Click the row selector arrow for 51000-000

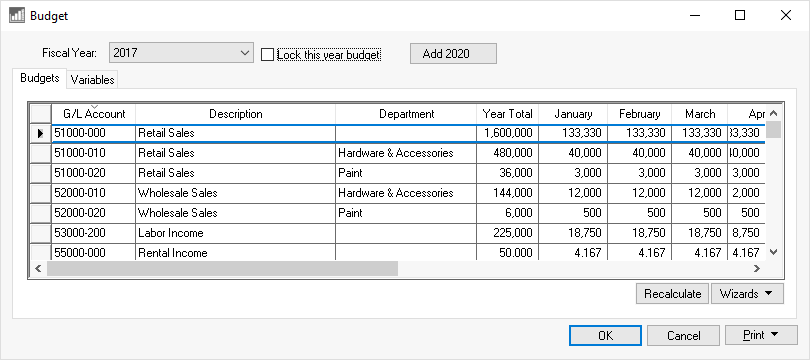click(x=41, y=133)
